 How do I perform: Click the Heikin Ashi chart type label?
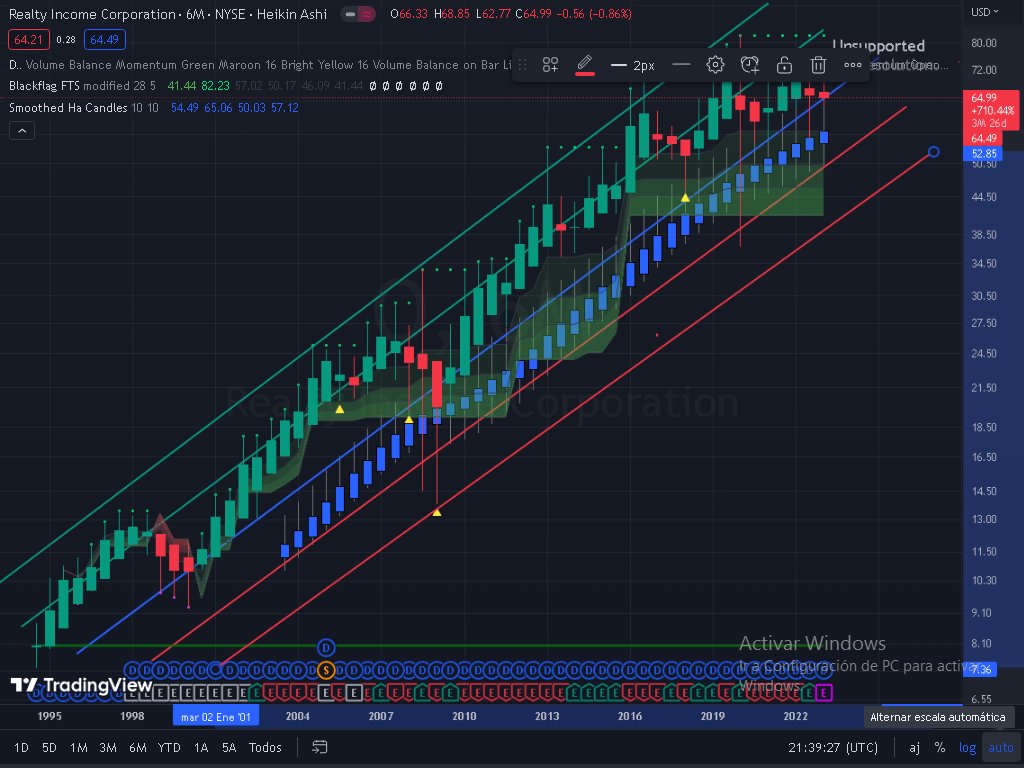point(291,14)
